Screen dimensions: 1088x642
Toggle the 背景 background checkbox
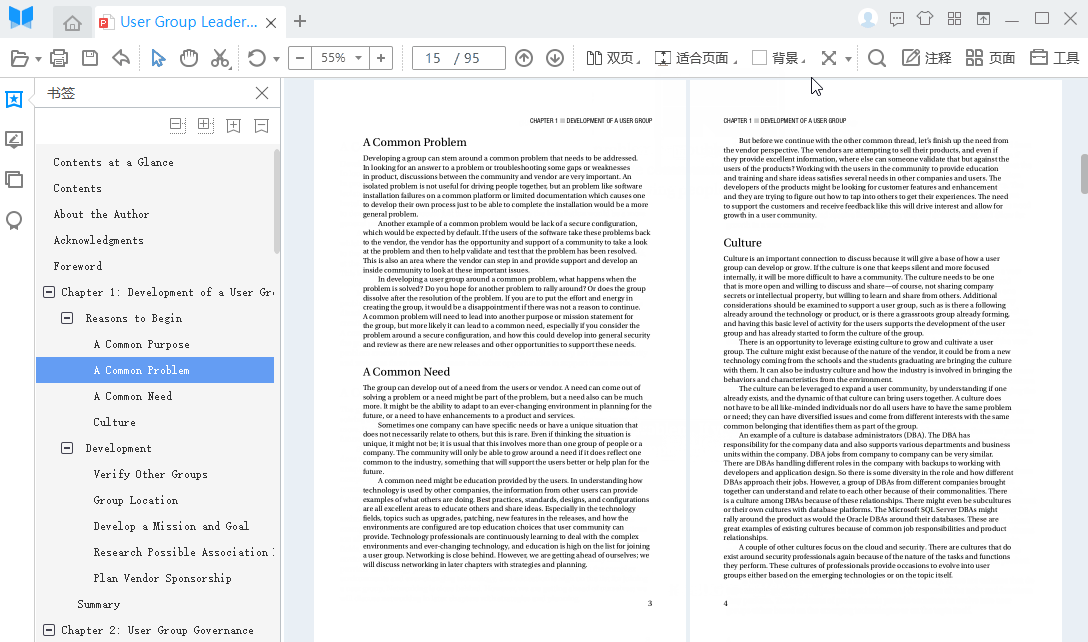pyautogui.click(x=760, y=58)
